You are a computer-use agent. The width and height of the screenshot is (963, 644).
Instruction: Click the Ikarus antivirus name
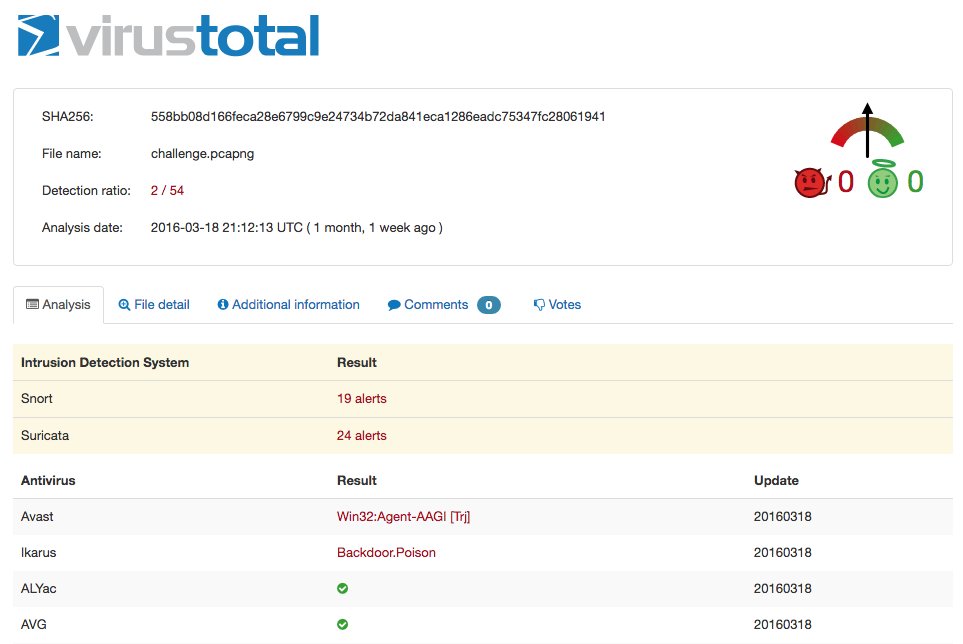(39, 553)
